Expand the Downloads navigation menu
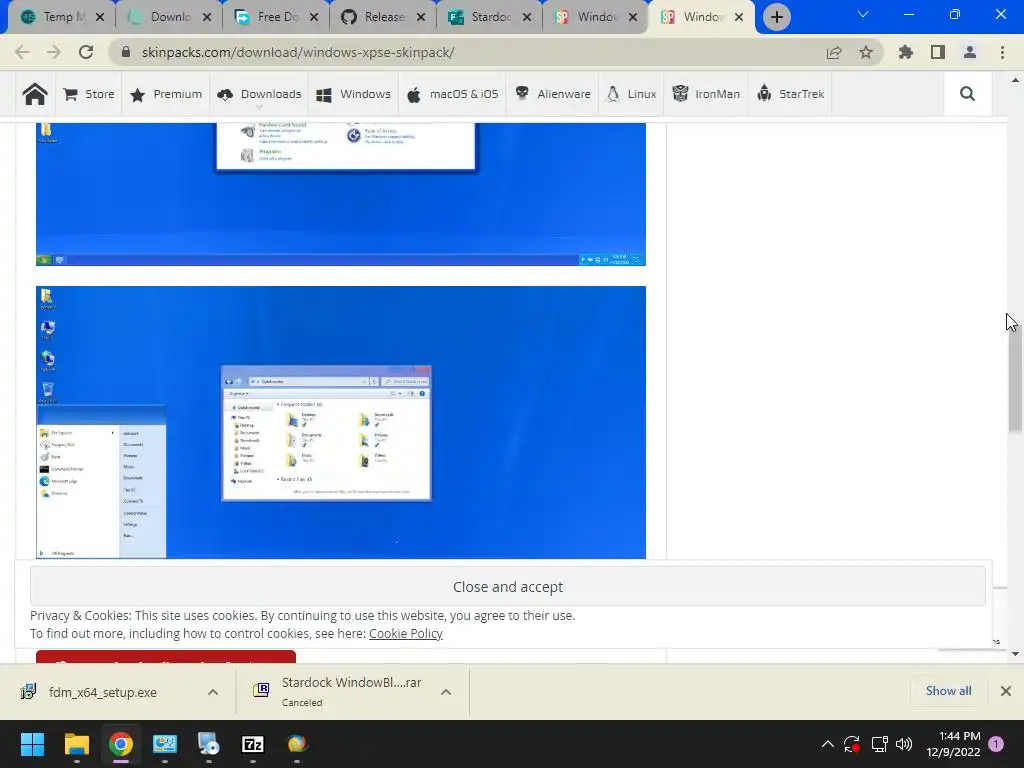The width and height of the screenshot is (1024, 768). pyautogui.click(x=259, y=94)
